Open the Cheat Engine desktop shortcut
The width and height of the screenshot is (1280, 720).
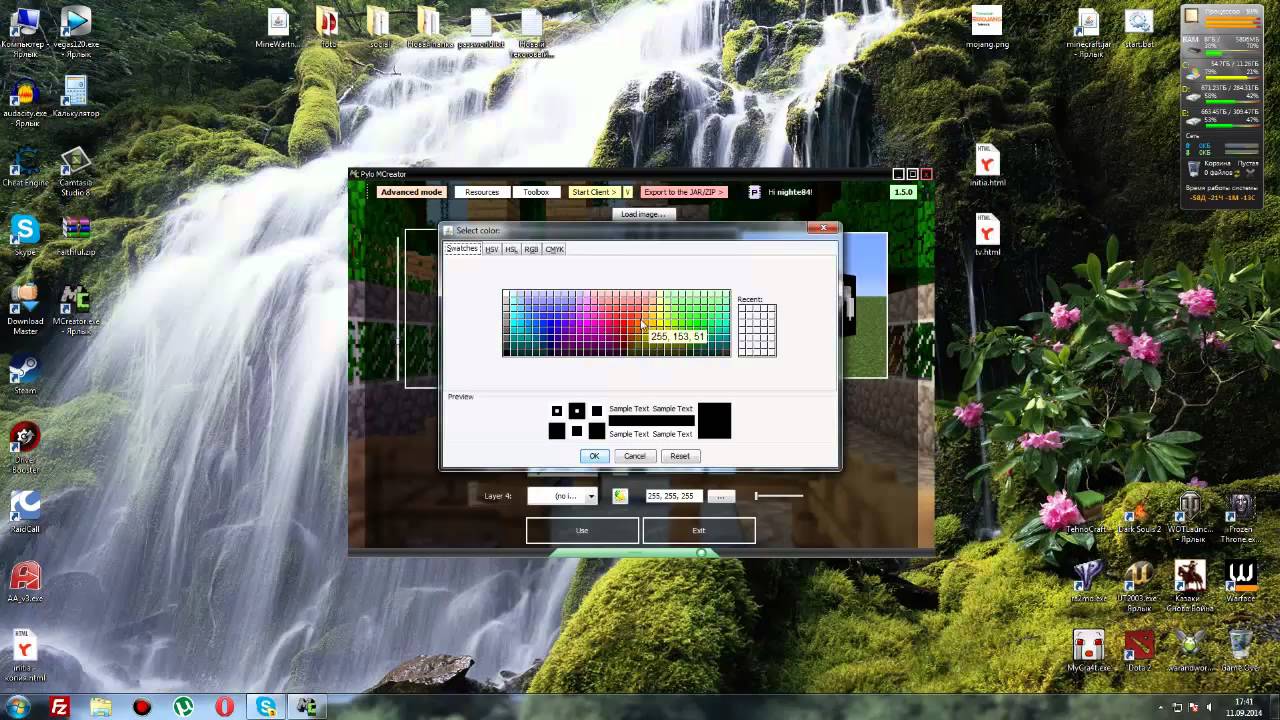(x=24, y=168)
